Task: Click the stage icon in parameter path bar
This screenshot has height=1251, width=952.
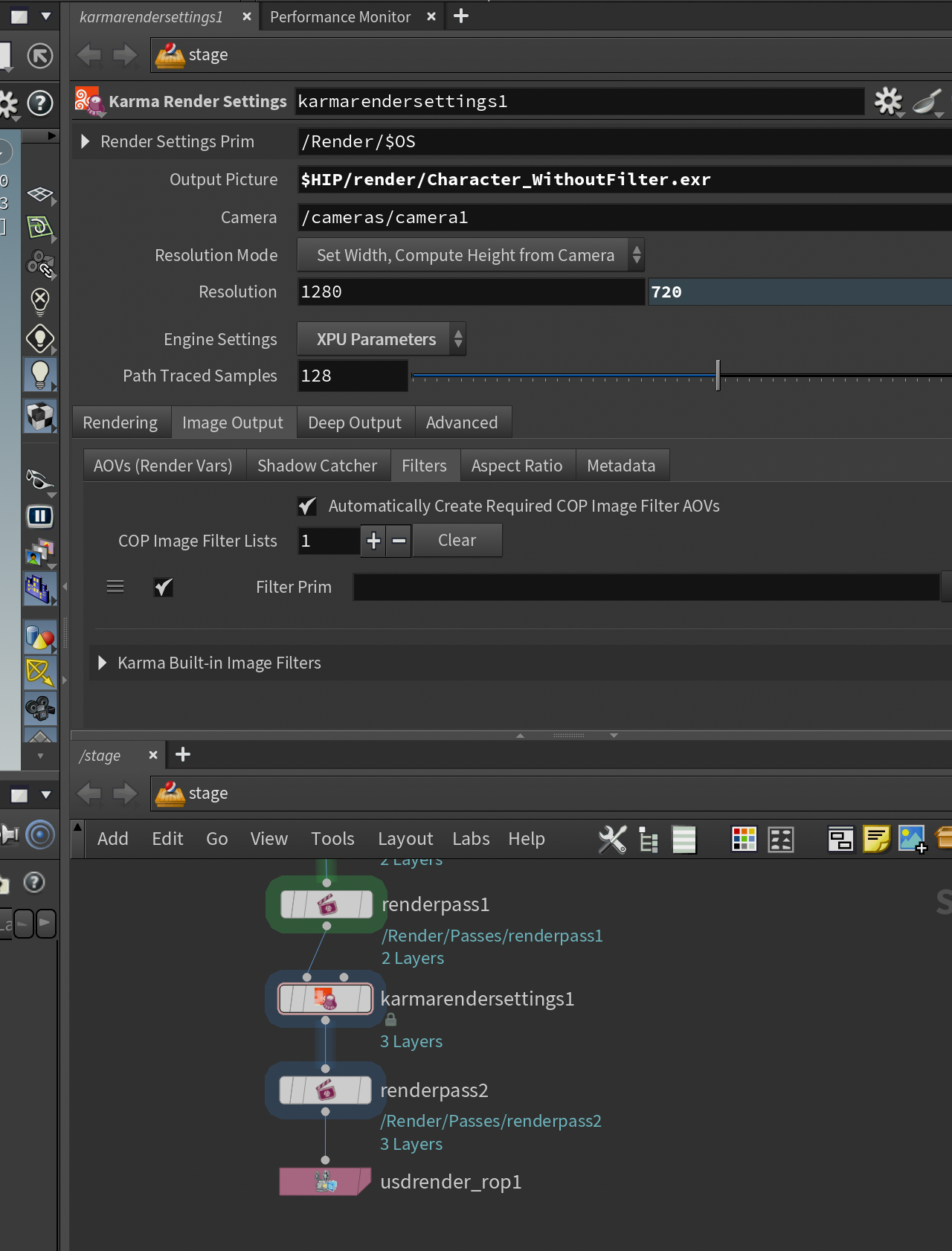Action: [170, 55]
